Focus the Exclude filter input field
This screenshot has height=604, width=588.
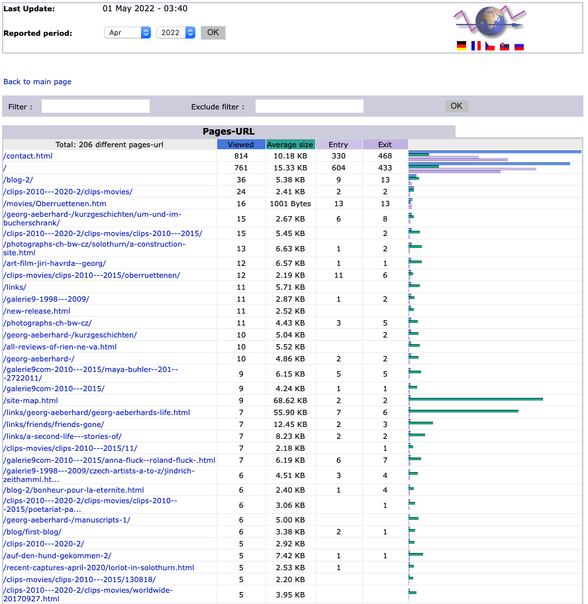309,106
